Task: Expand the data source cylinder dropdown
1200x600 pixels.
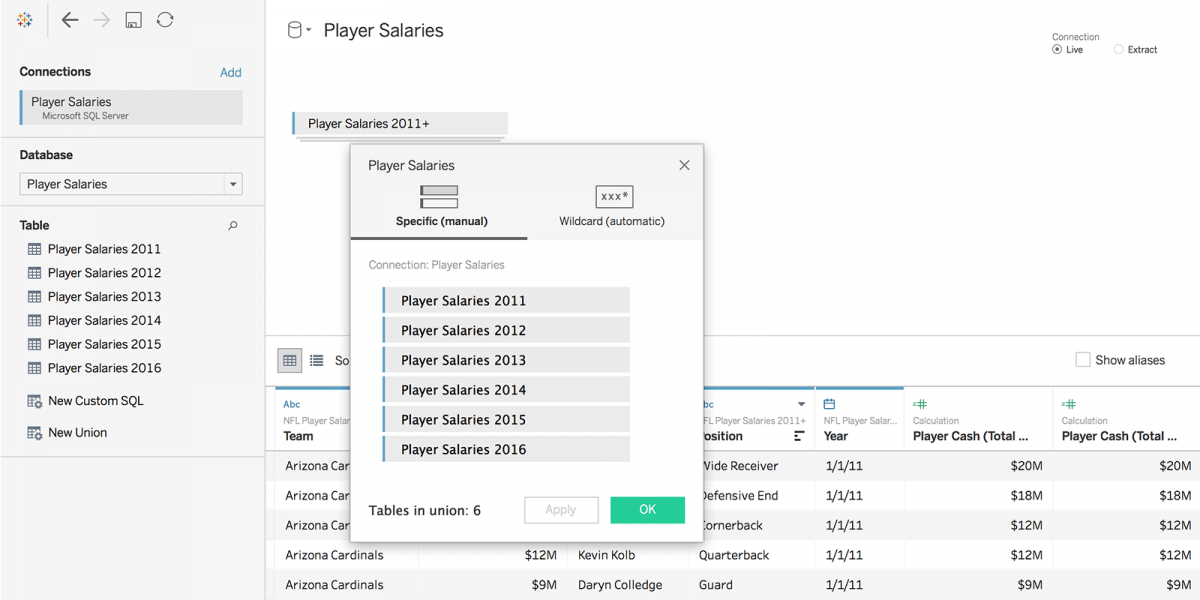Action: pyautogui.click(x=299, y=31)
